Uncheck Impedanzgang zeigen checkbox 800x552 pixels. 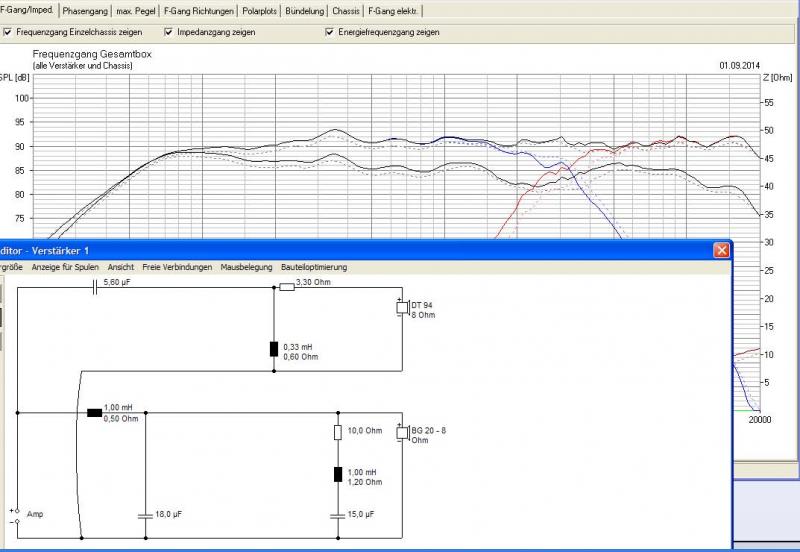click(x=169, y=32)
